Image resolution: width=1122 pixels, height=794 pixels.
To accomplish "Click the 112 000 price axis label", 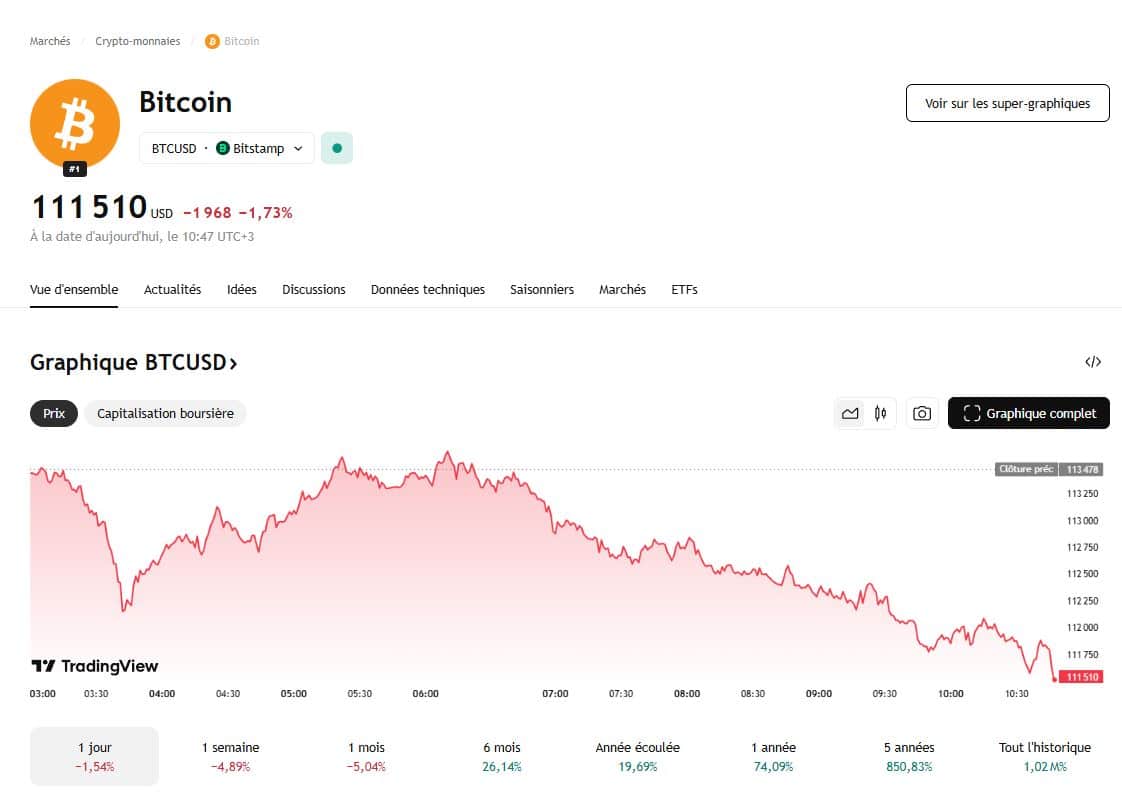I will pos(1082,627).
